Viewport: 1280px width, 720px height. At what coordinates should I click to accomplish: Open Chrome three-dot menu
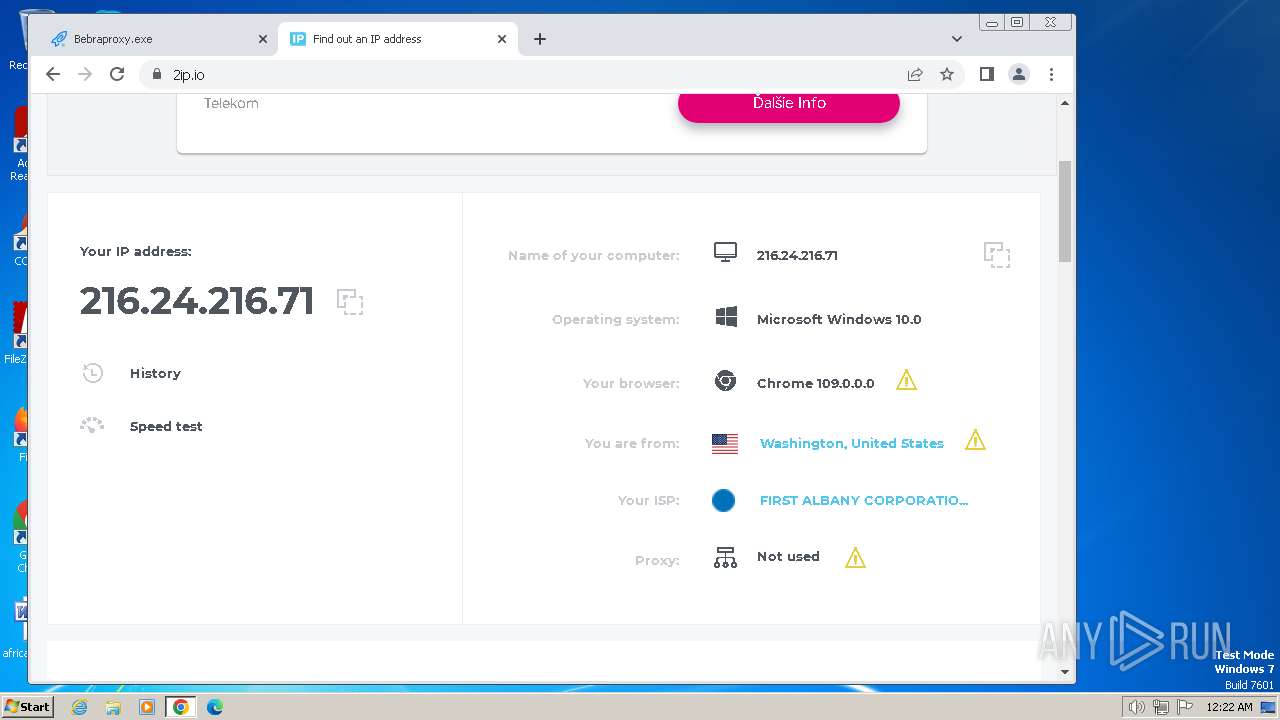pyautogui.click(x=1051, y=74)
